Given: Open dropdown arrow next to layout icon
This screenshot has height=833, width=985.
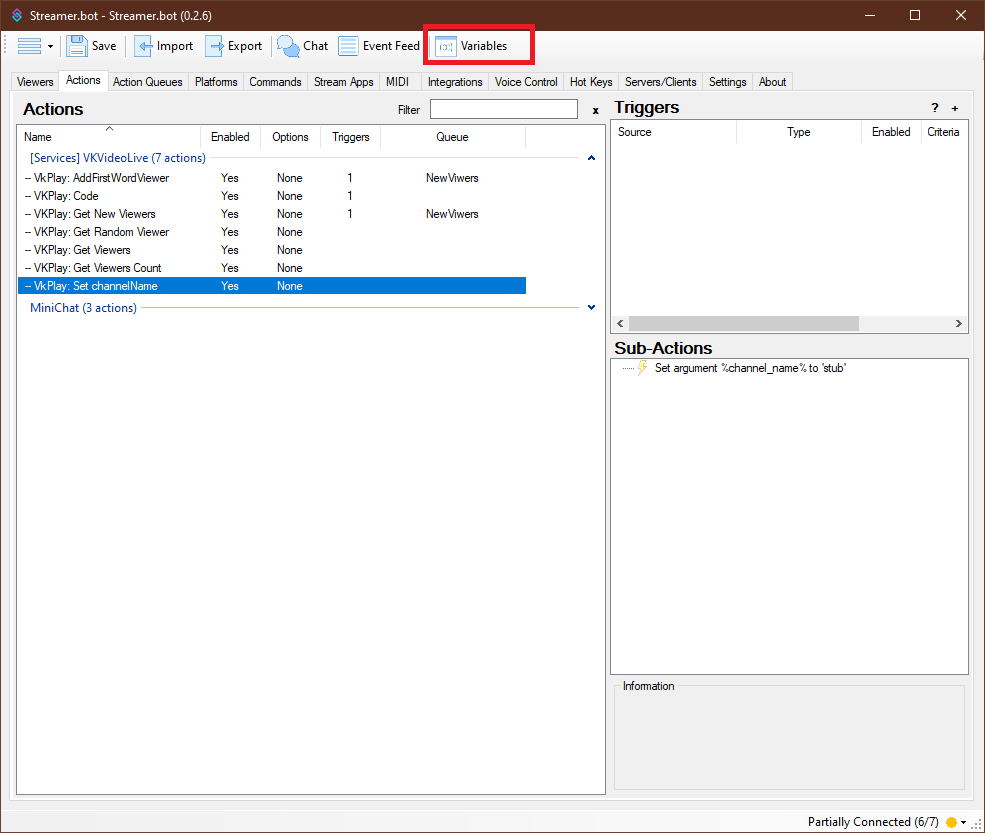Looking at the screenshot, I should click(x=50, y=46).
